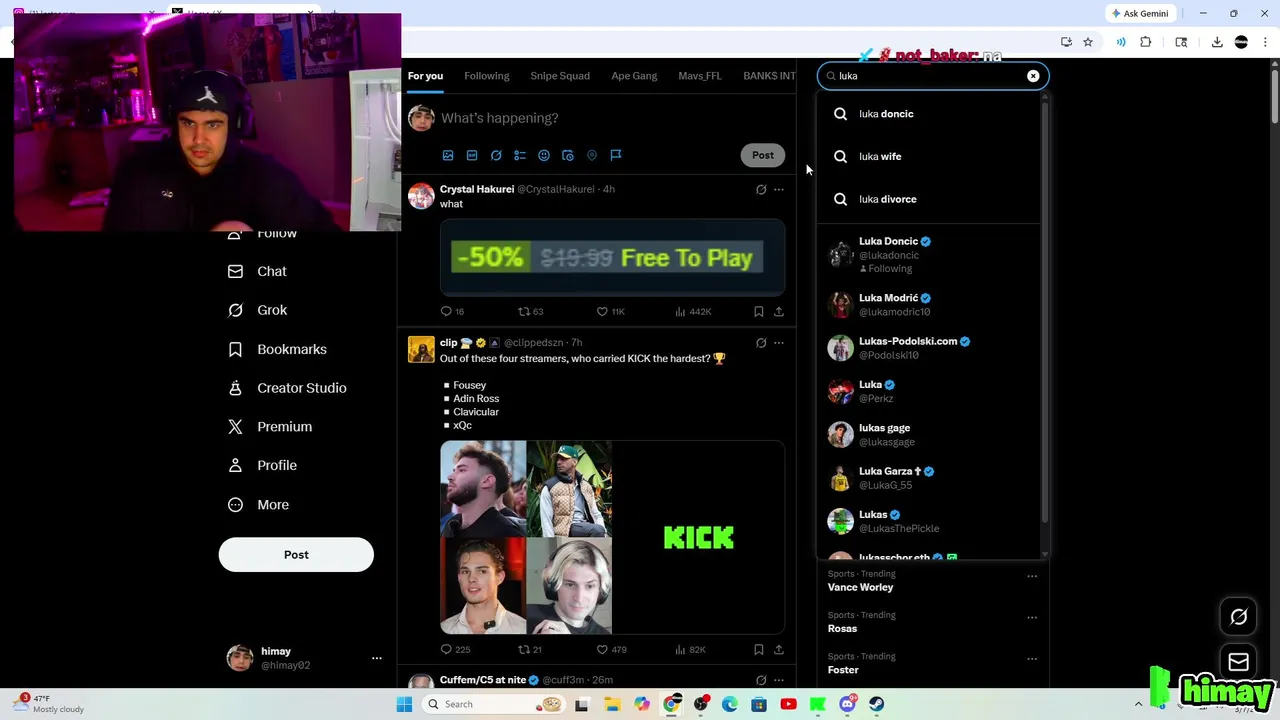
Task: Click the Windows Start button
Action: coord(404,704)
